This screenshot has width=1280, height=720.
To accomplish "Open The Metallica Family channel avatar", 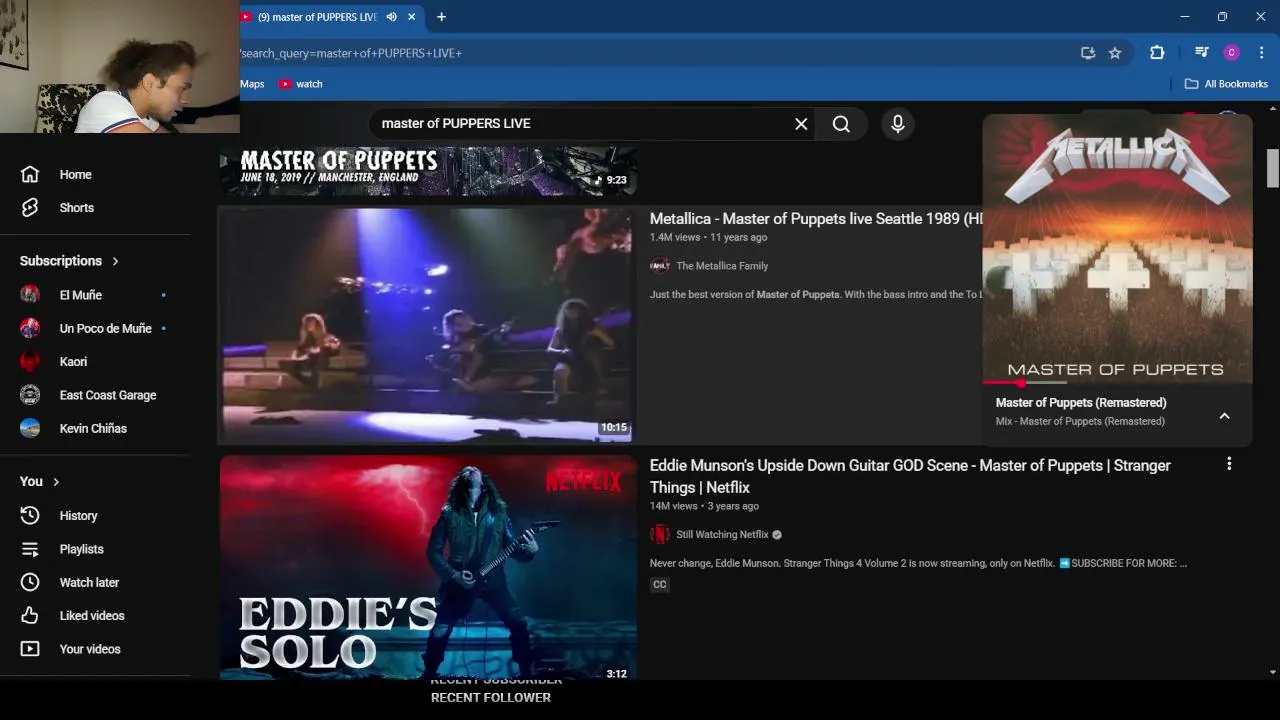I will (x=660, y=266).
